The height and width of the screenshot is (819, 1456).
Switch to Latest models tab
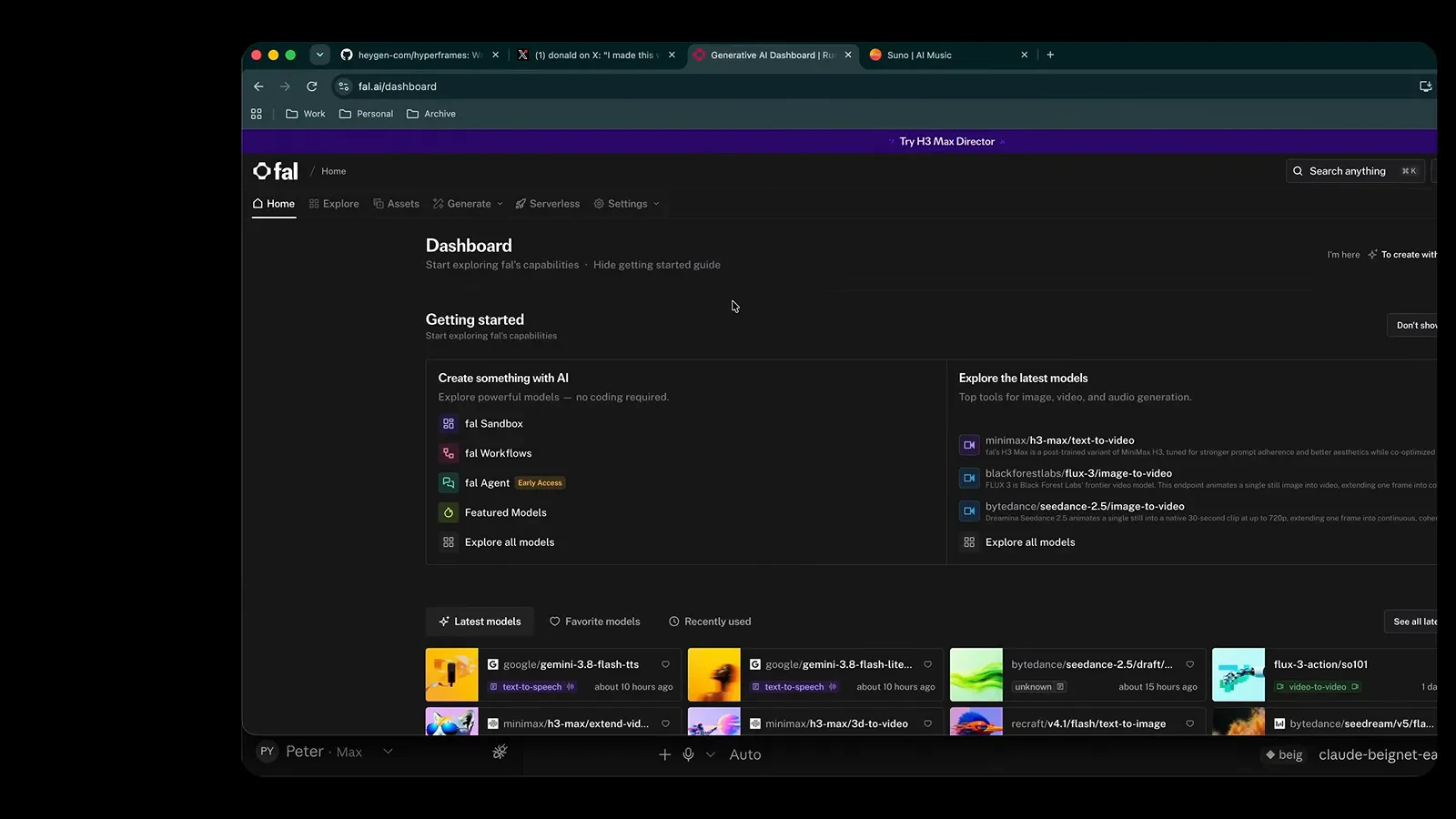tap(480, 622)
